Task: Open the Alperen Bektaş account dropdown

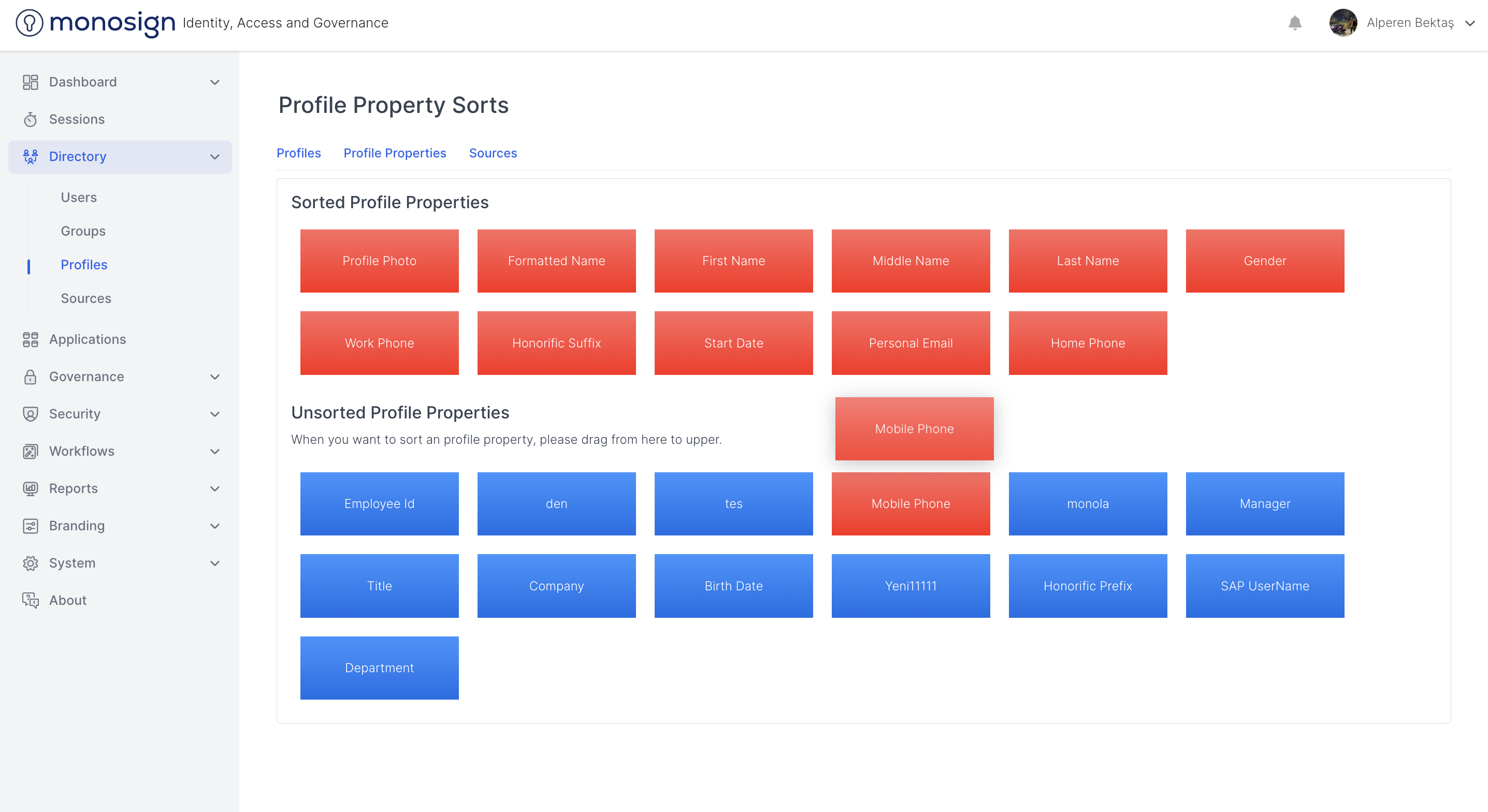Action: click(1469, 23)
